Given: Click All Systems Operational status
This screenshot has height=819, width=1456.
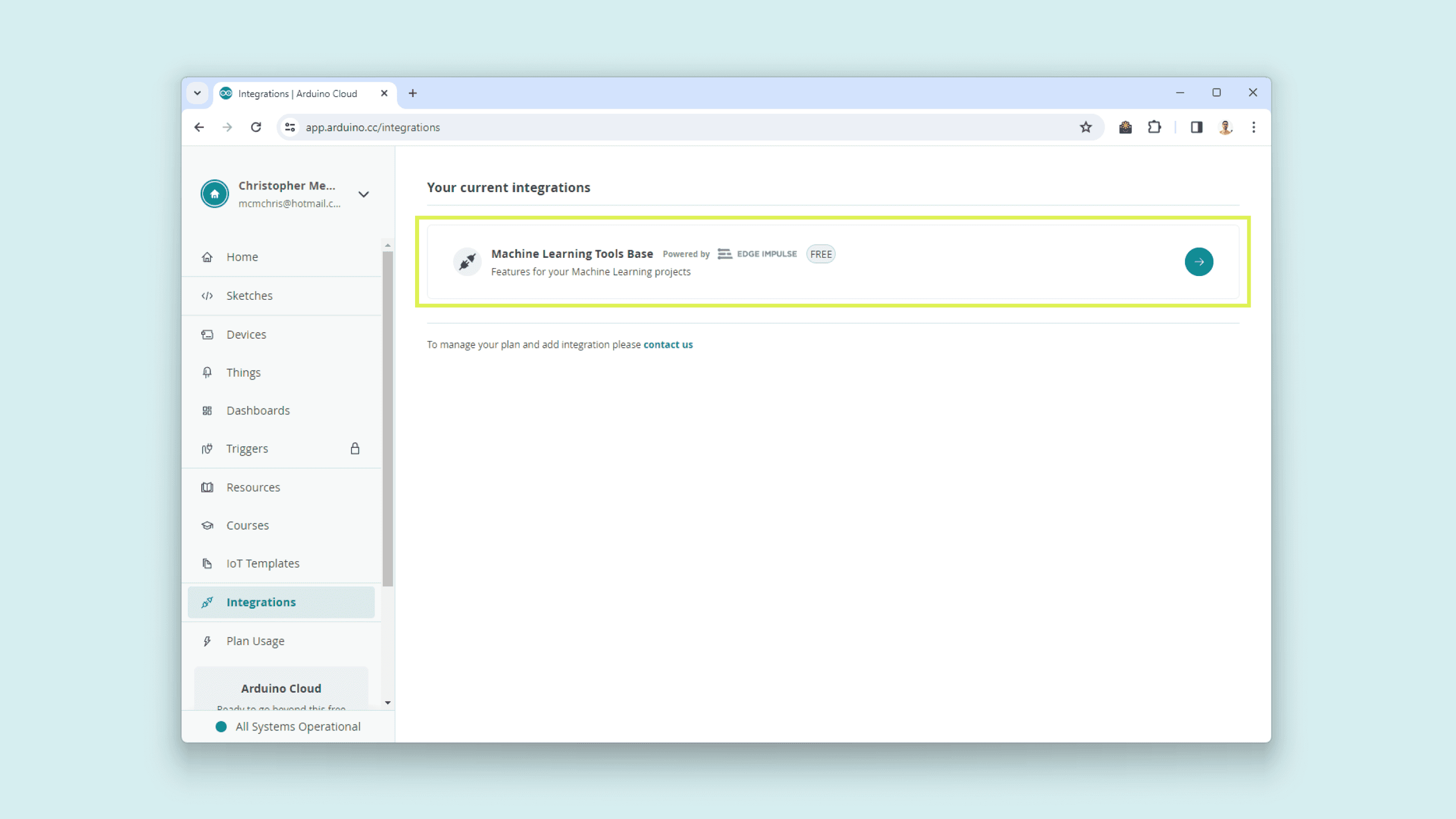Looking at the screenshot, I should click(297, 726).
